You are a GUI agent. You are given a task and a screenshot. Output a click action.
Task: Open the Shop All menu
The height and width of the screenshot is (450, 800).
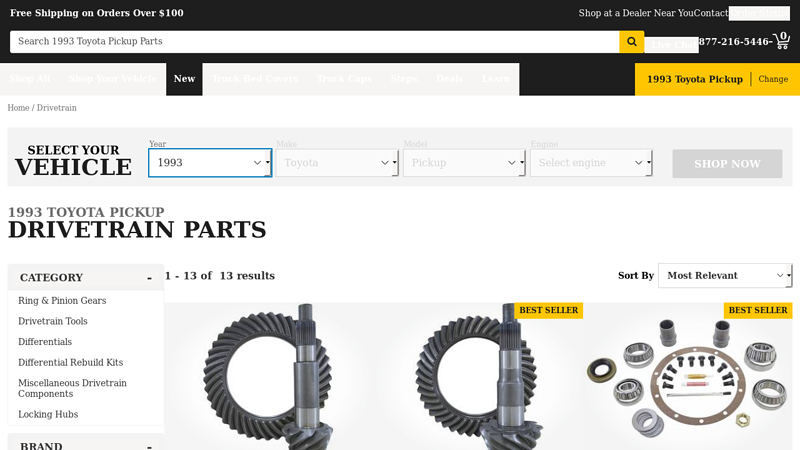[x=30, y=79]
